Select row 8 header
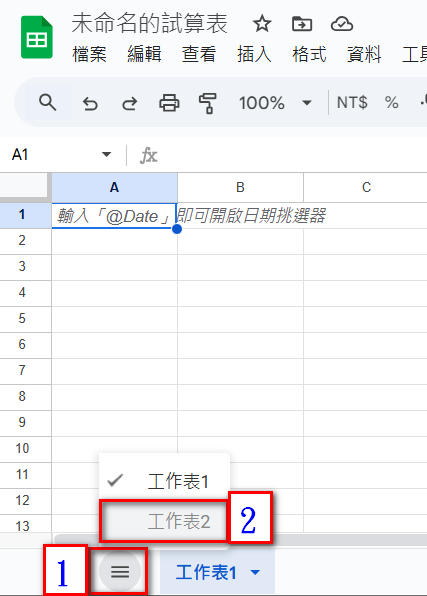Viewport: 427px width, 596px height. coord(25,397)
